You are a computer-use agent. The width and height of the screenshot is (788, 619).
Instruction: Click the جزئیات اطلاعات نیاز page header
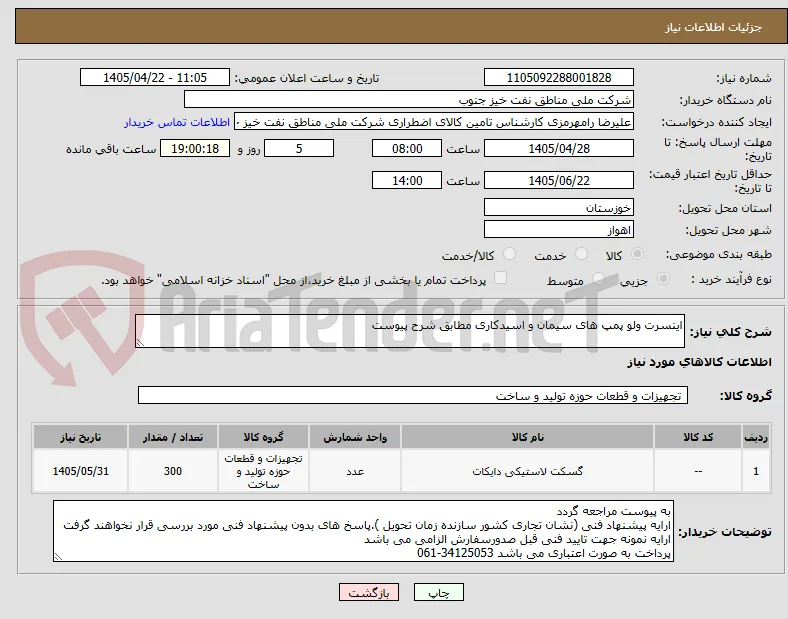click(x=714, y=27)
